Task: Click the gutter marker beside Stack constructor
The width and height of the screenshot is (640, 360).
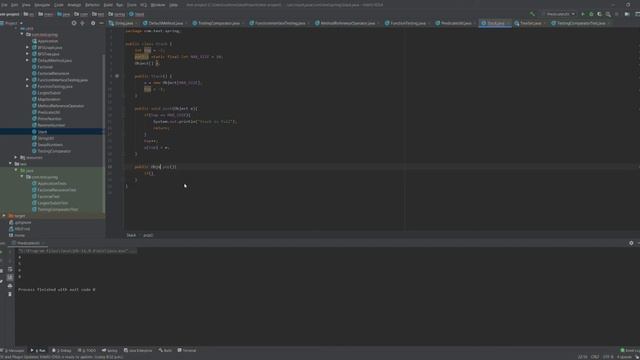Action: pos(117,76)
